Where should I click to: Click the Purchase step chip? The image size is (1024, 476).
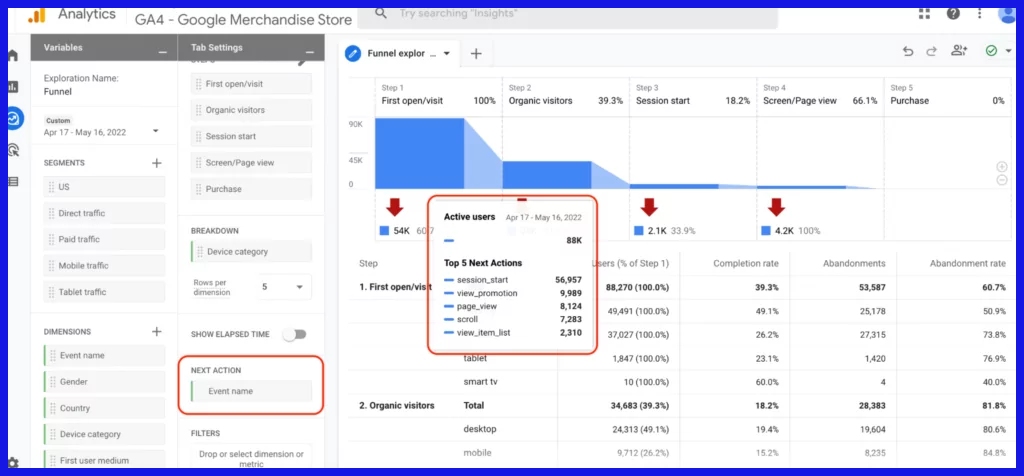251,189
